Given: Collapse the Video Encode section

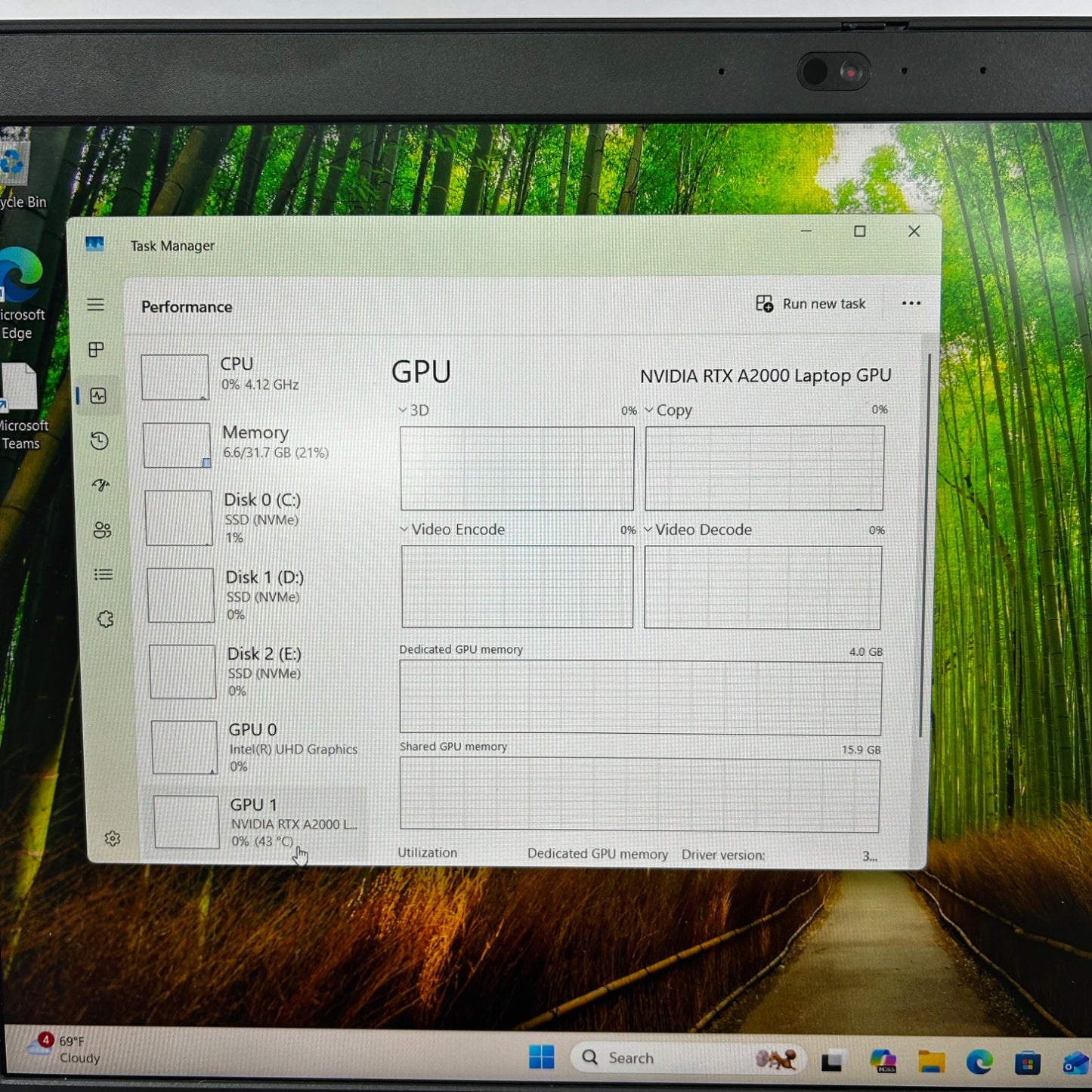Looking at the screenshot, I should point(404,530).
